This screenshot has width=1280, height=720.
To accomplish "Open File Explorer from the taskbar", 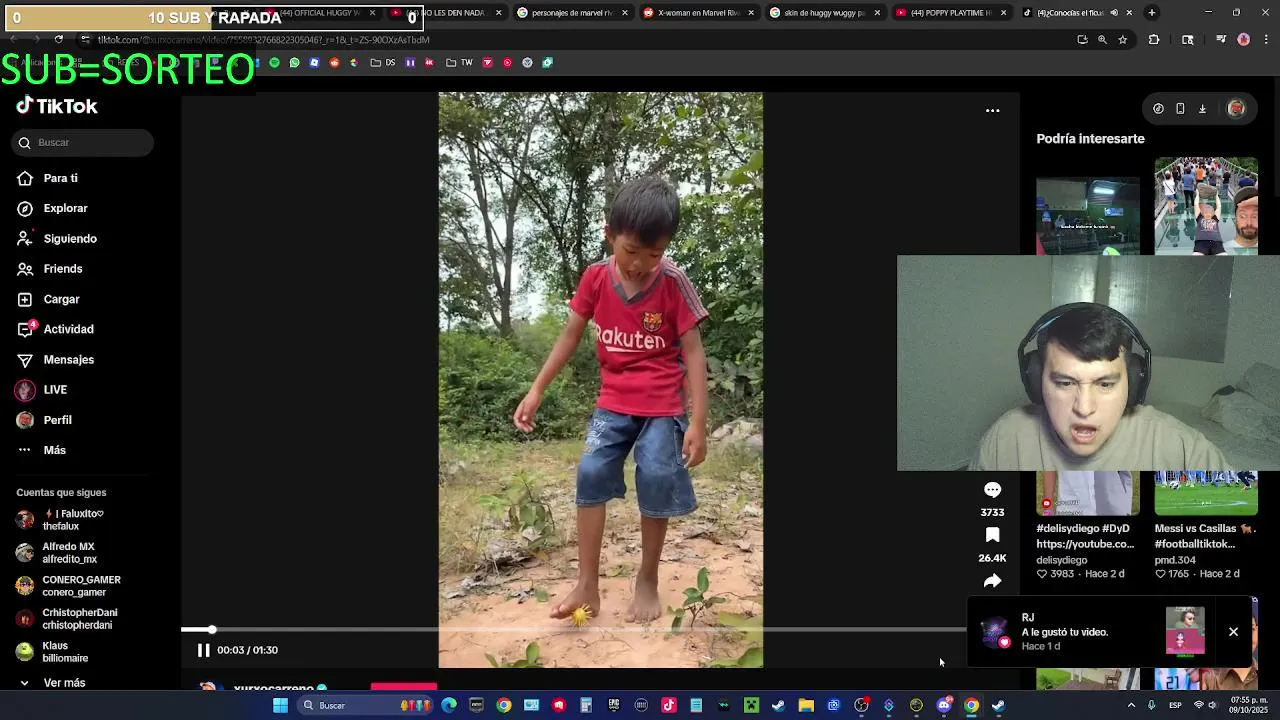I will point(806,705).
